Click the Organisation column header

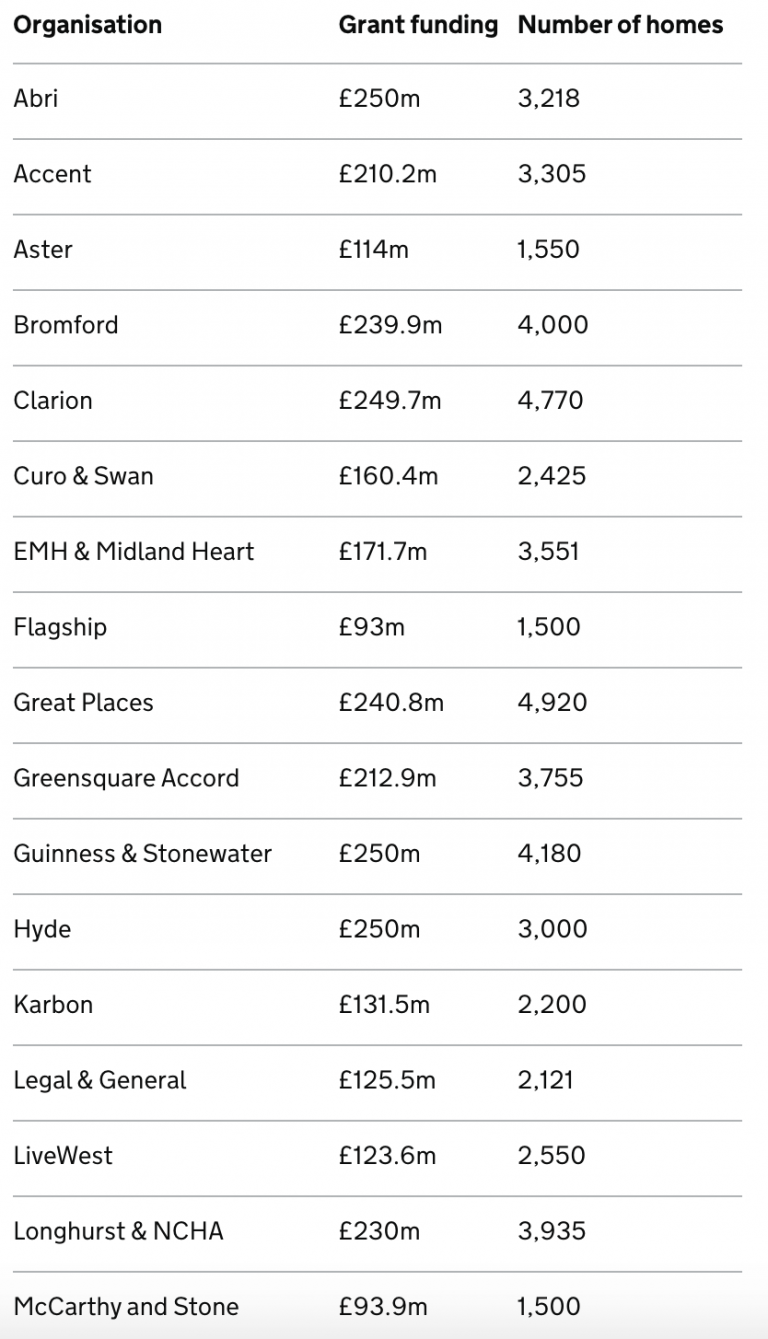tap(87, 25)
